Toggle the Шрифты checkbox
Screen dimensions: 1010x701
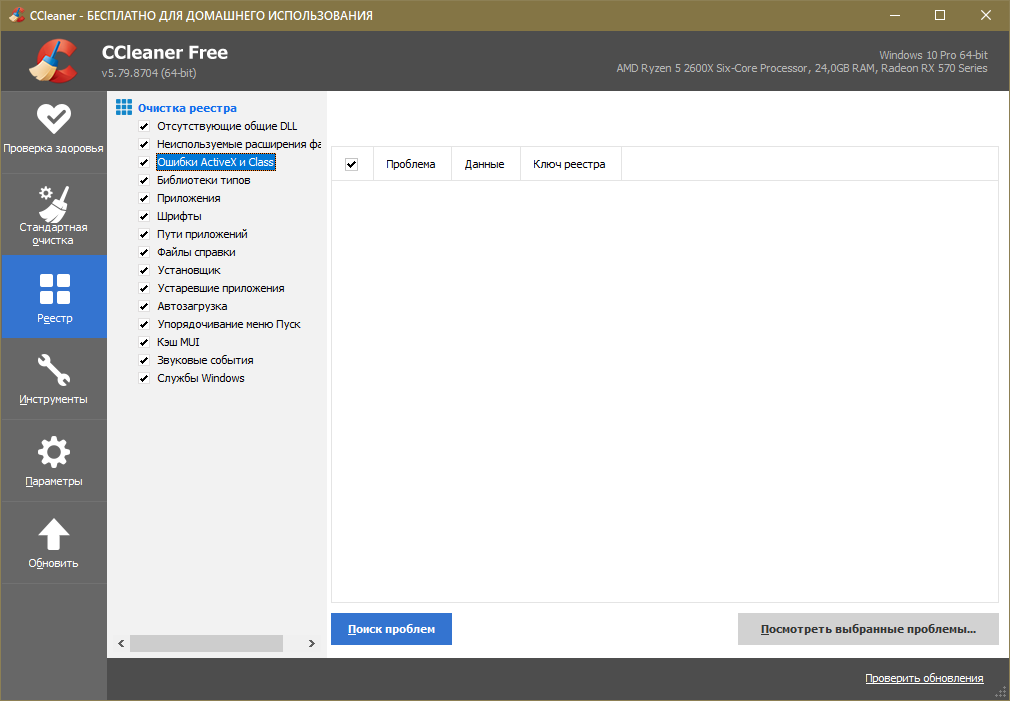[x=144, y=217]
